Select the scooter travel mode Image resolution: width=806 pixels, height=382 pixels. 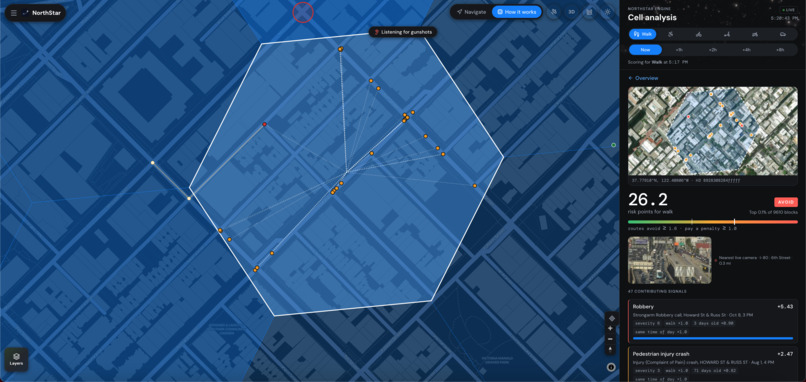tap(727, 34)
